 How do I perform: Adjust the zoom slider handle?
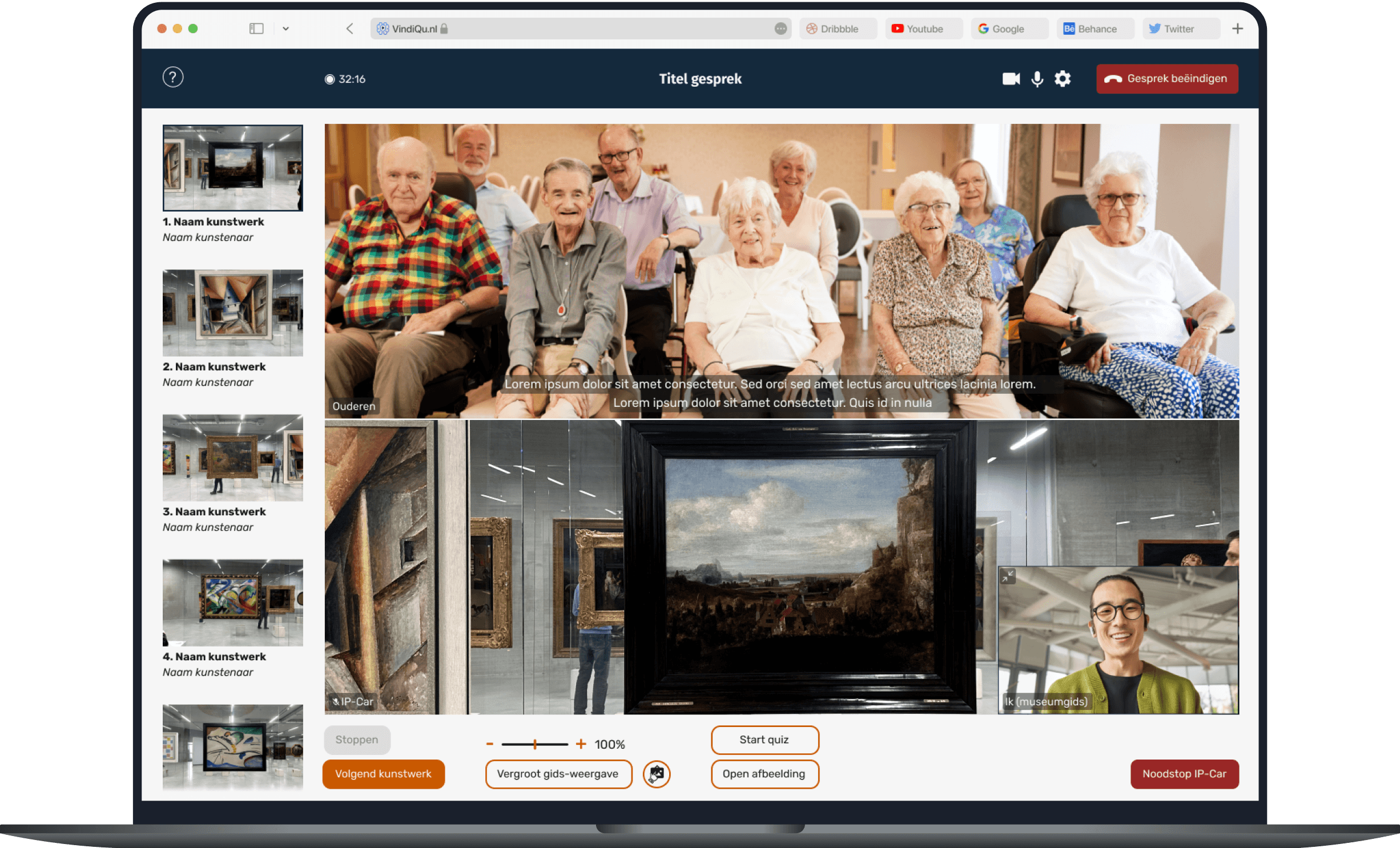point(535,744)
